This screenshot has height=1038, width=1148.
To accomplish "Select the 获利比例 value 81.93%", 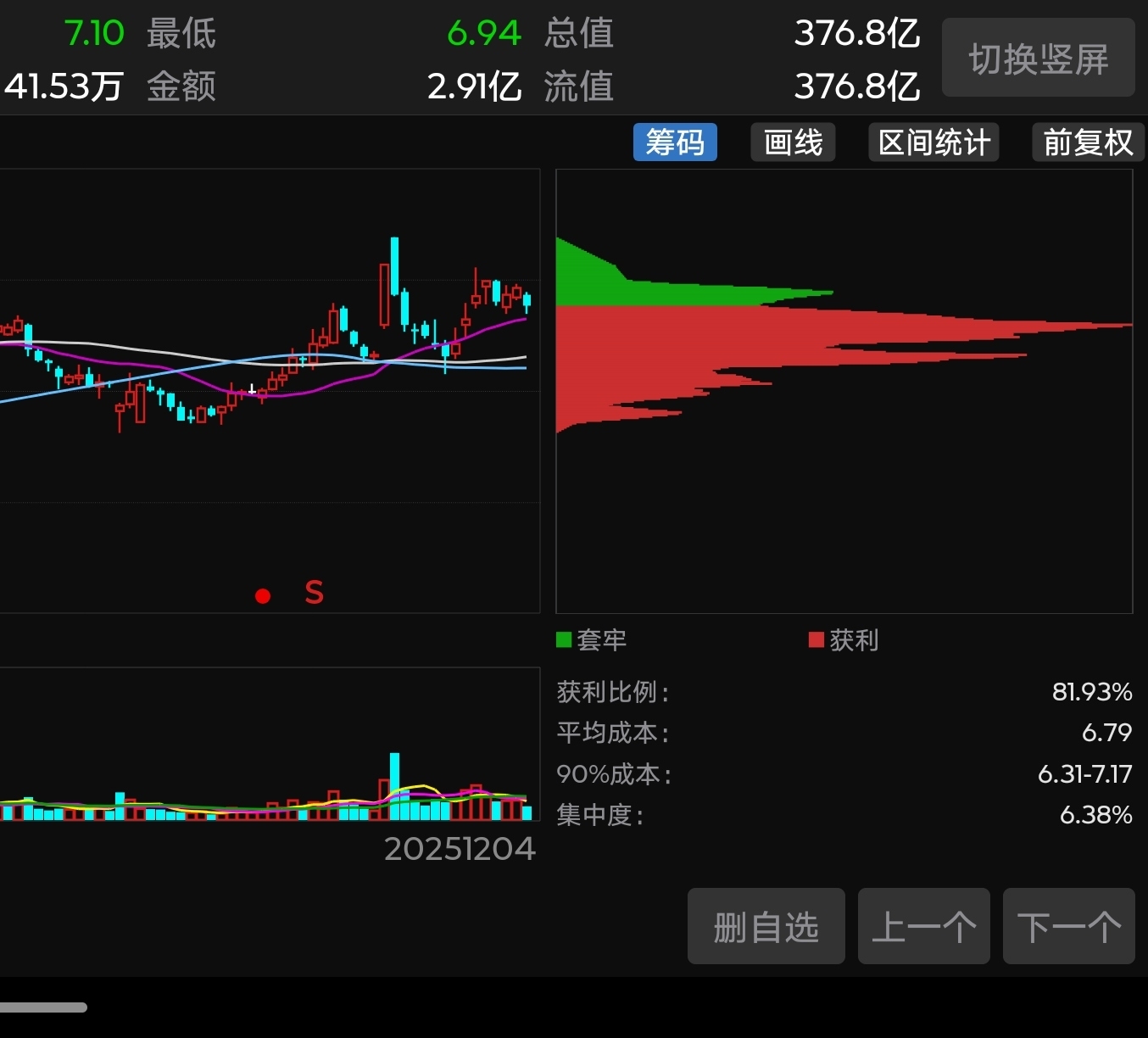I will pyautogui.click(x=1092, y=692).
